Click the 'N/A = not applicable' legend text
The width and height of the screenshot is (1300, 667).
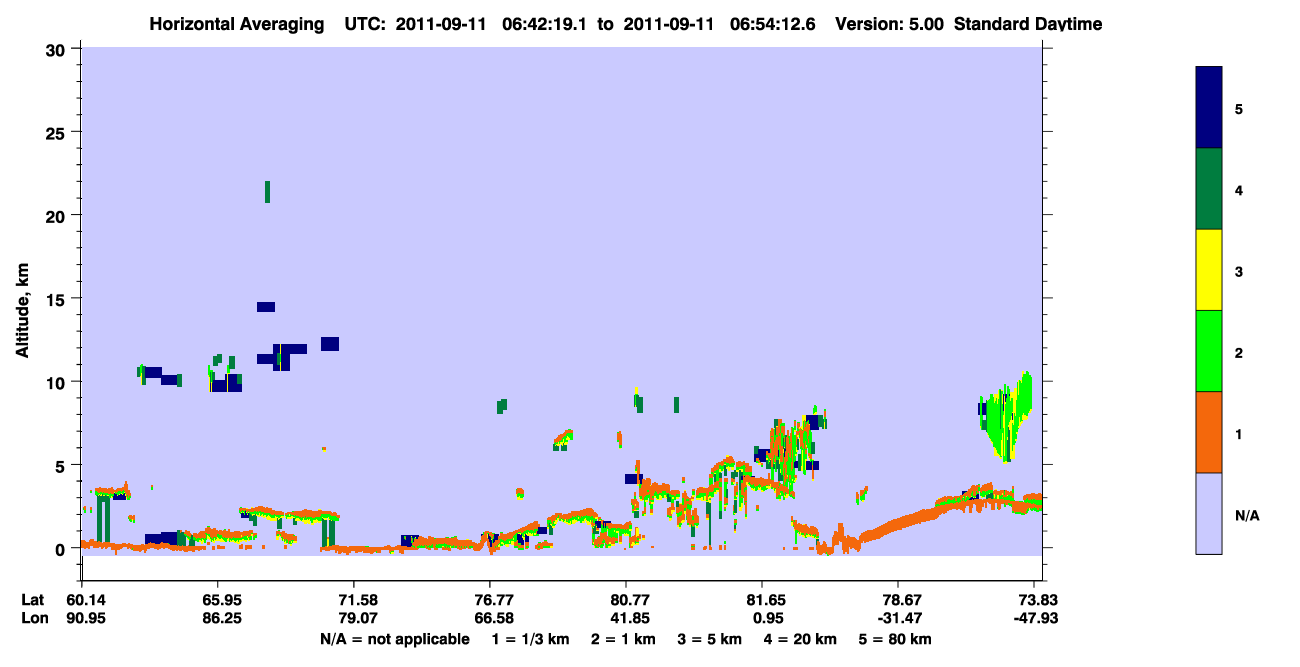[395, 639]
